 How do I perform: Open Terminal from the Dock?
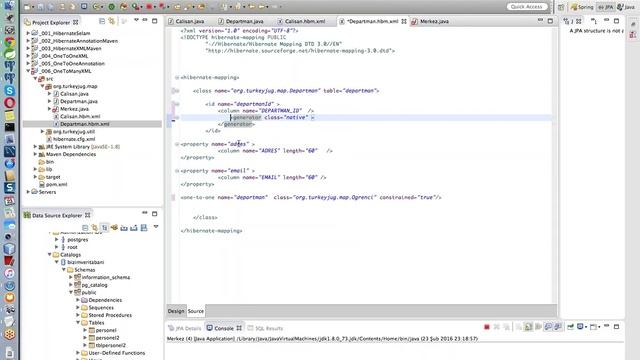click(x=9, y=127)
